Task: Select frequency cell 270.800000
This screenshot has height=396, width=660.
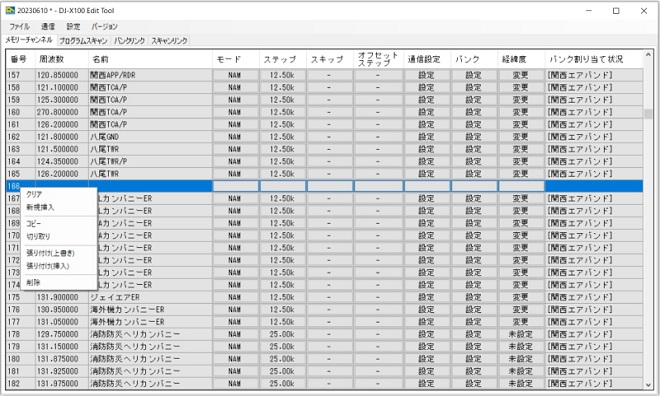Action: coord(62,112)
